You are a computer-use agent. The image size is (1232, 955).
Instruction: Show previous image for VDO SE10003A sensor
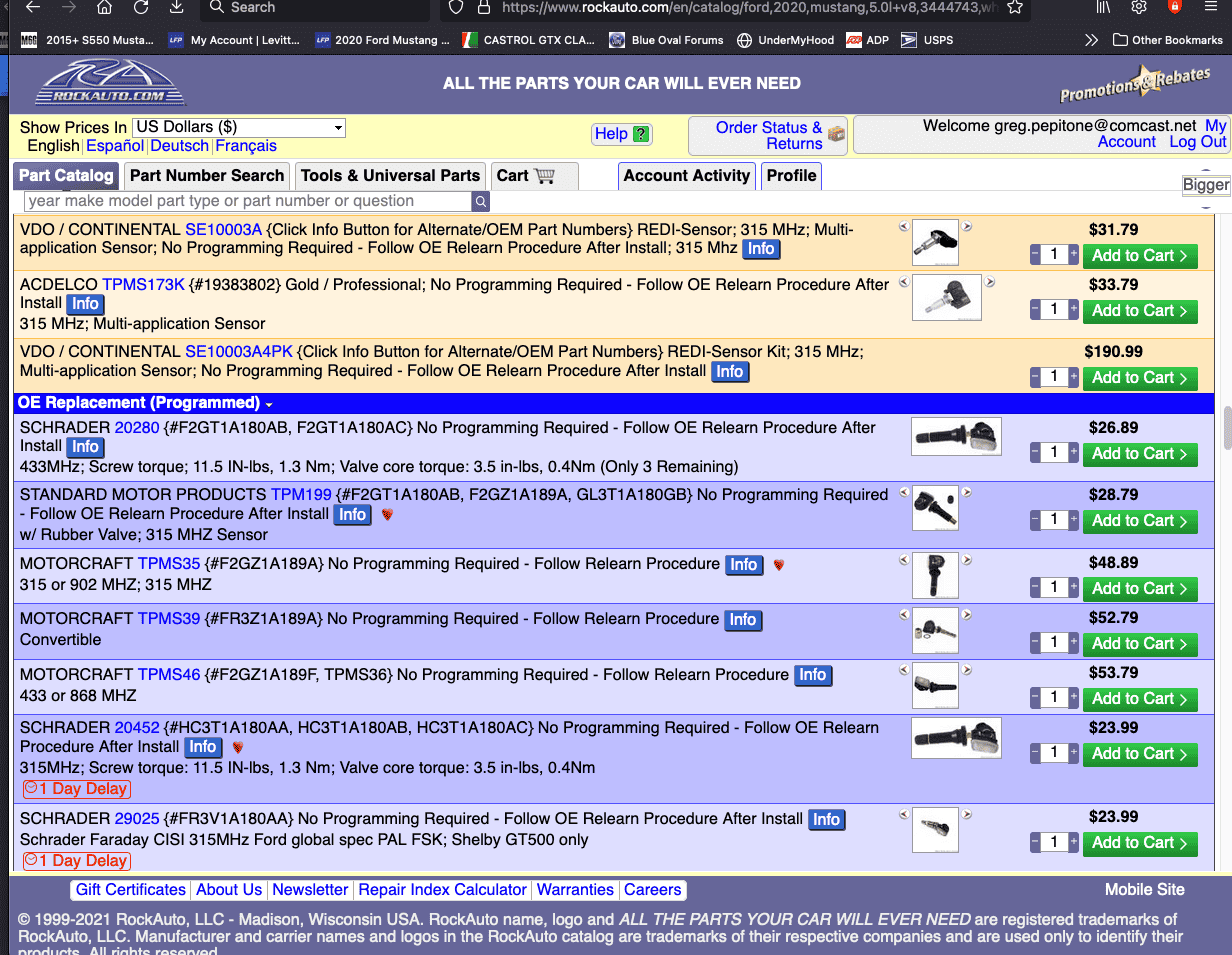point(904,227)
